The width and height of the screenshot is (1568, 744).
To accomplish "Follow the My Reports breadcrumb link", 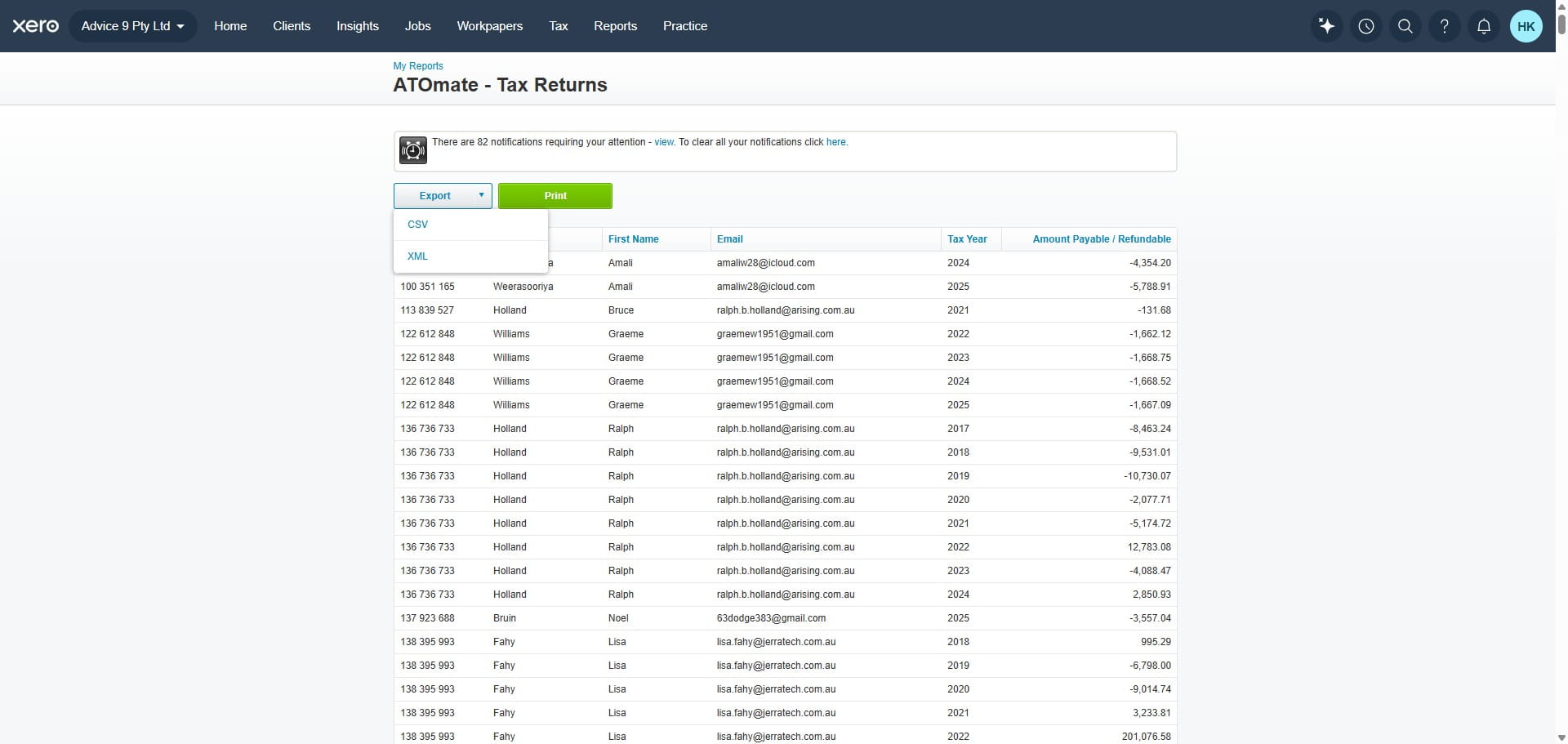I will click(x=418, y=66).
